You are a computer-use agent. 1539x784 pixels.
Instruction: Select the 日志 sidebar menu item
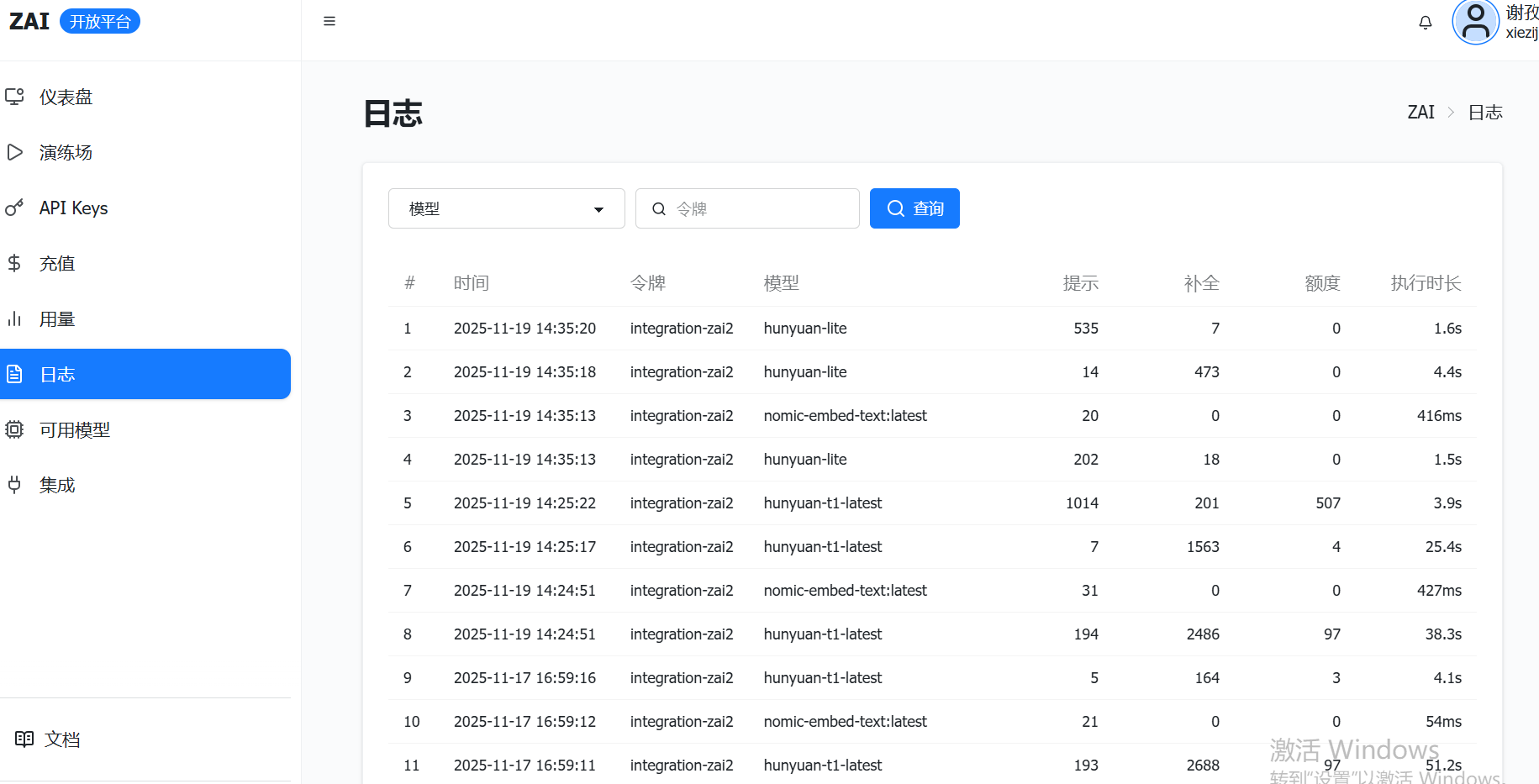tap(145, 374)
